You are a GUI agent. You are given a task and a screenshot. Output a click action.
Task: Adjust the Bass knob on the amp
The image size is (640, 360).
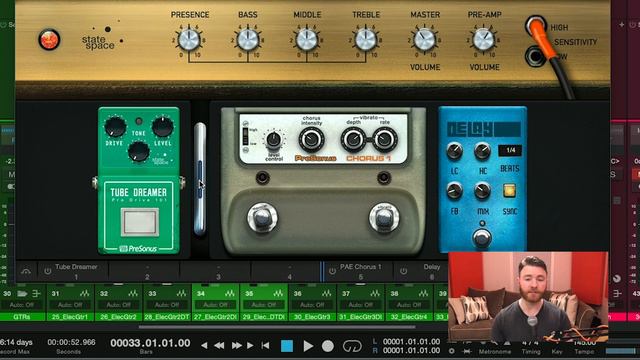coord(248,40)
